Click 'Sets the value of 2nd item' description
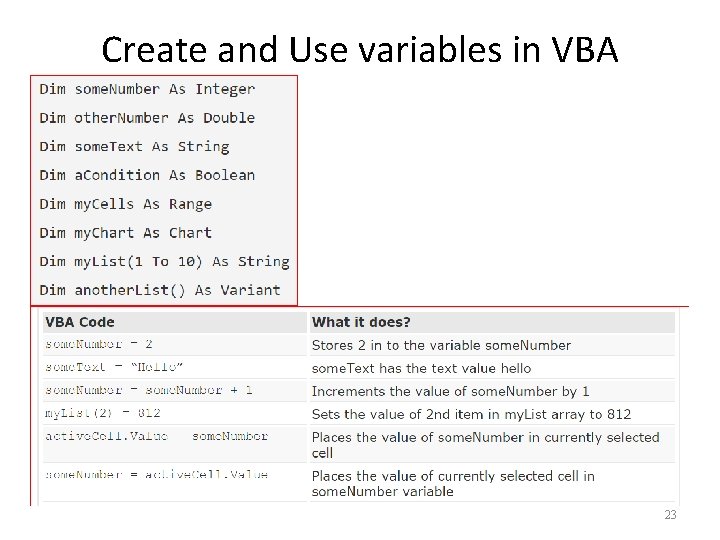The width and height of the screenshot is (720, 540). [x=471, y=414]
